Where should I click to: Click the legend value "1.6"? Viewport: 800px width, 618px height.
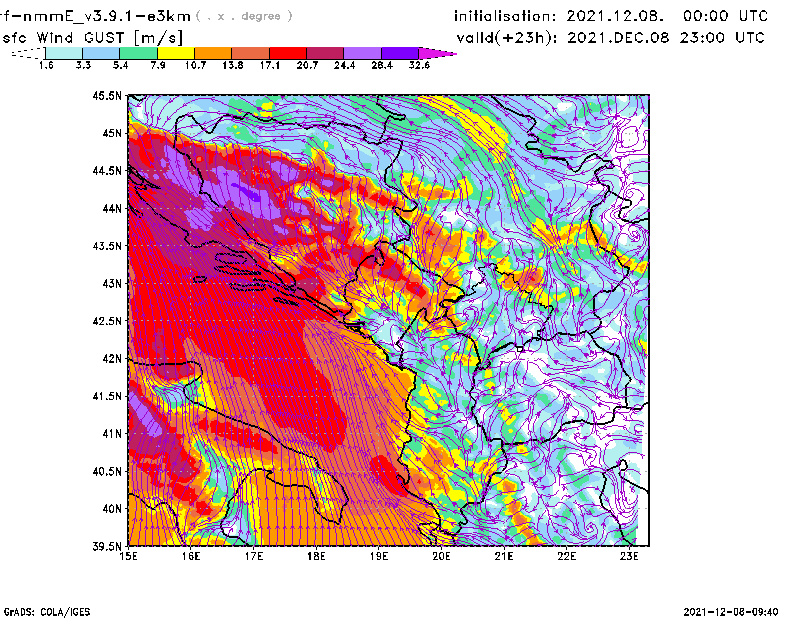46,65
